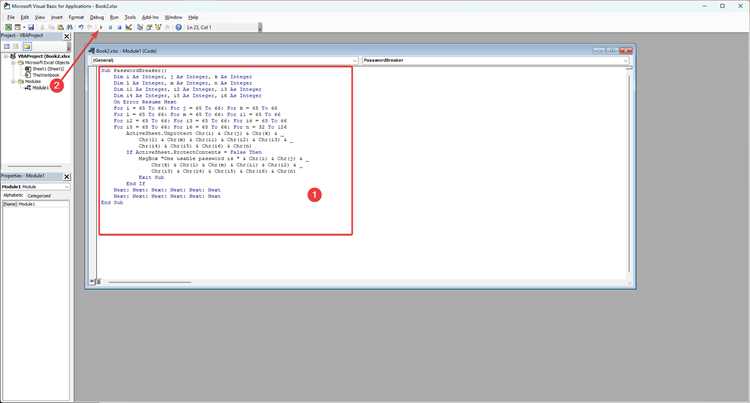This screenshot has height=403, width=750.
Task: Open the Help menu
Action: [x=193, y=17]
